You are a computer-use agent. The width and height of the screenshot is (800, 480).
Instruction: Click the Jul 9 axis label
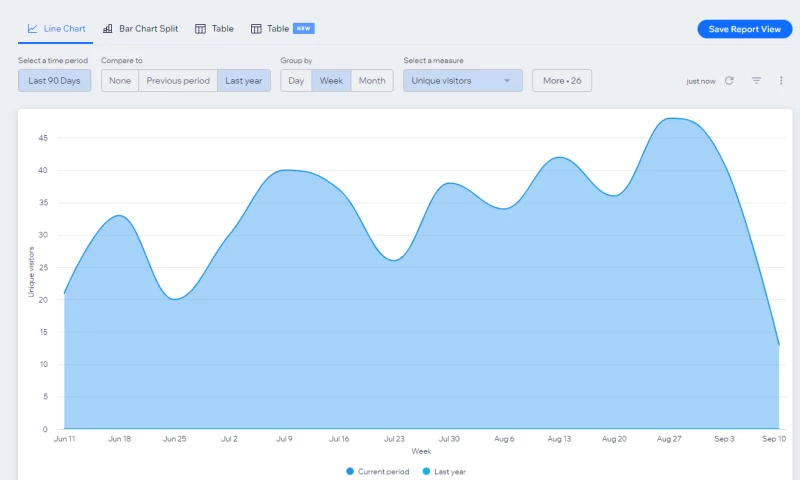pos(284,439)
